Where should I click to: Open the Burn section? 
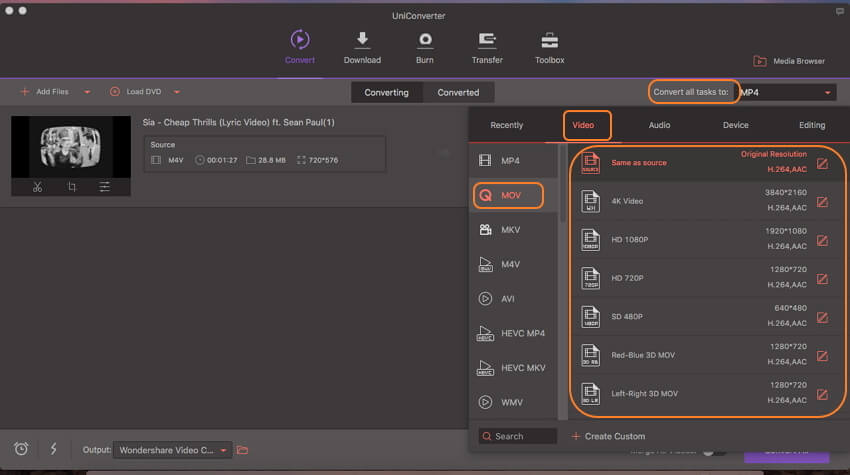point(424,48)
